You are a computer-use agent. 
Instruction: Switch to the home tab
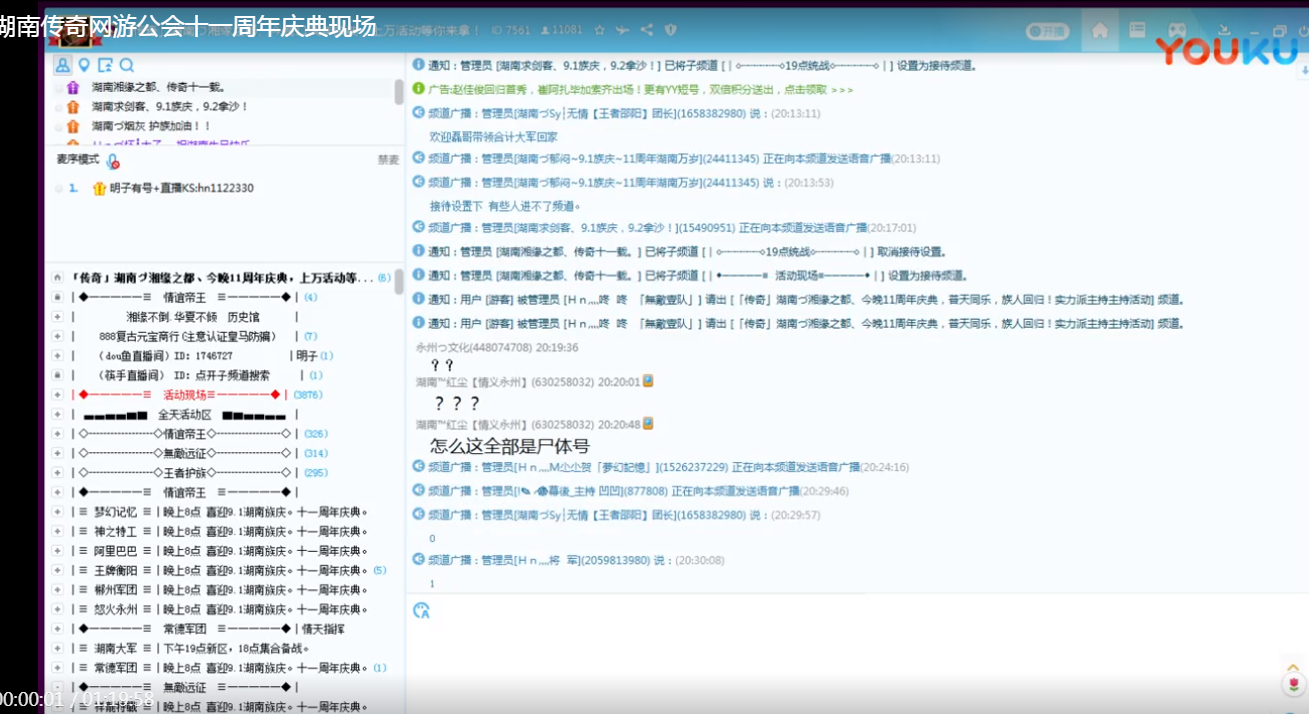(x=1100, y=30)
